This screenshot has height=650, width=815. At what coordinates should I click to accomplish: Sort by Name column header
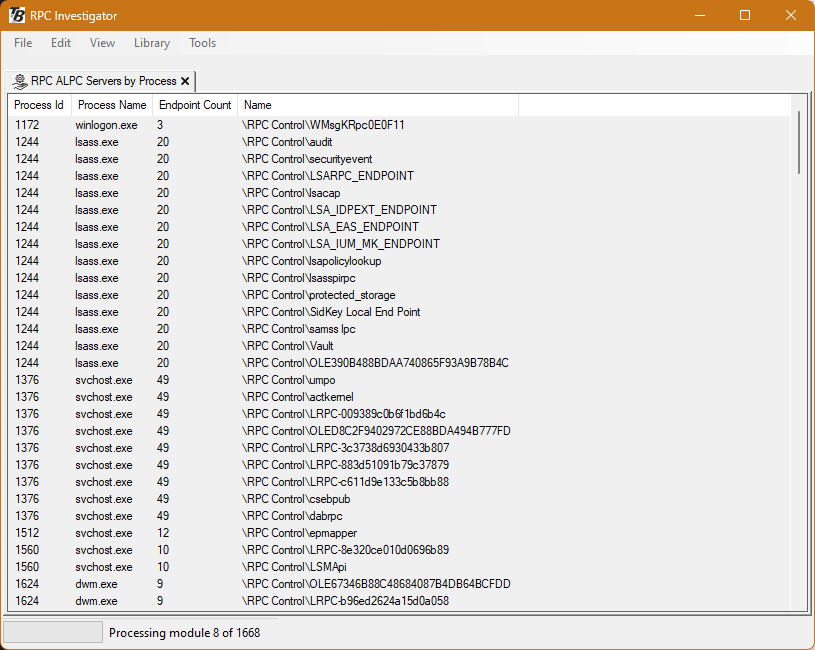pyautogui.click(x=378, y=105)
